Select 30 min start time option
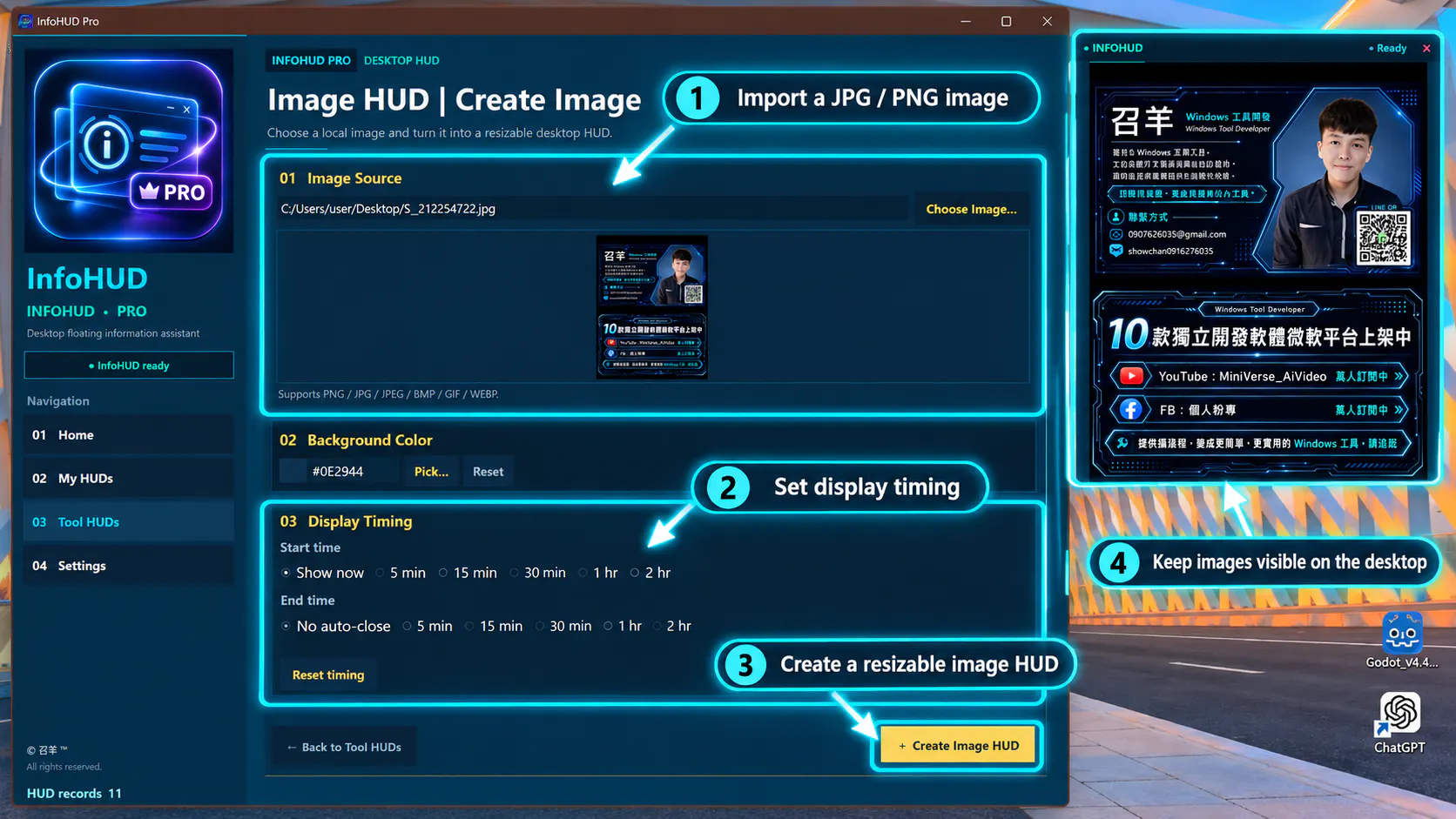 click(x=537, y=573)
